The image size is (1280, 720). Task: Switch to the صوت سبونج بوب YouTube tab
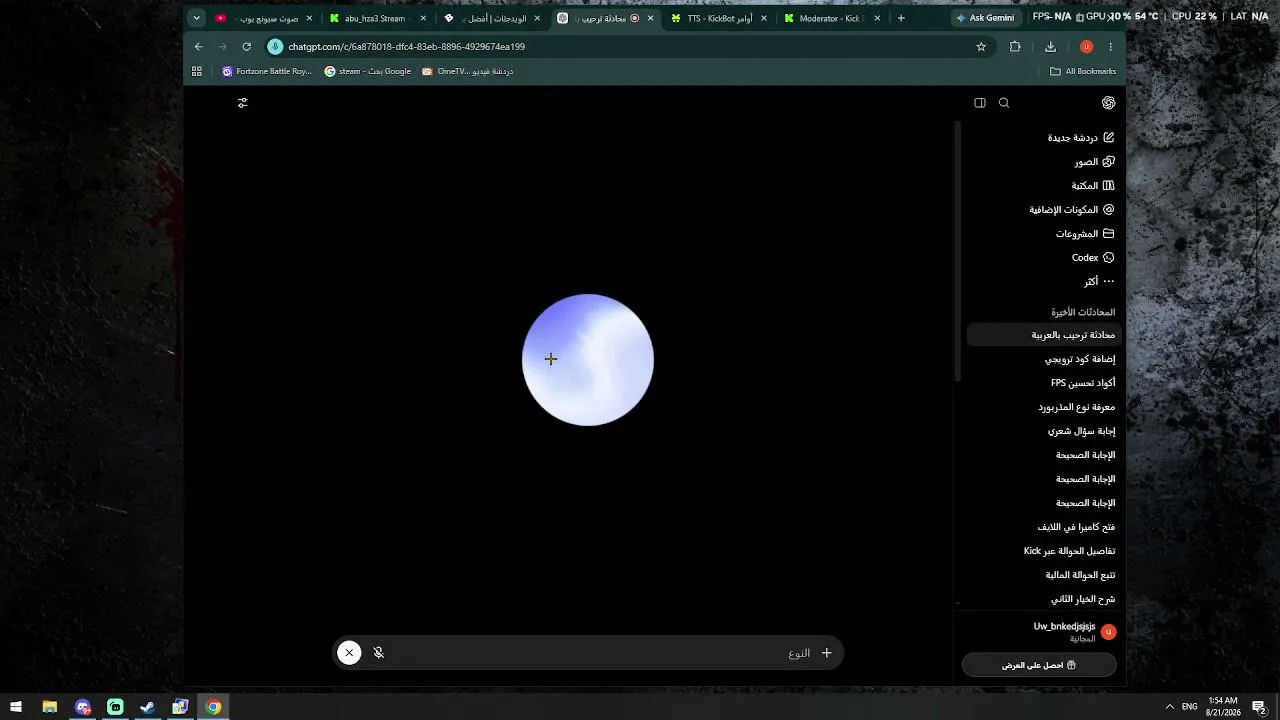pyautogui.click(x=264, y=18)
